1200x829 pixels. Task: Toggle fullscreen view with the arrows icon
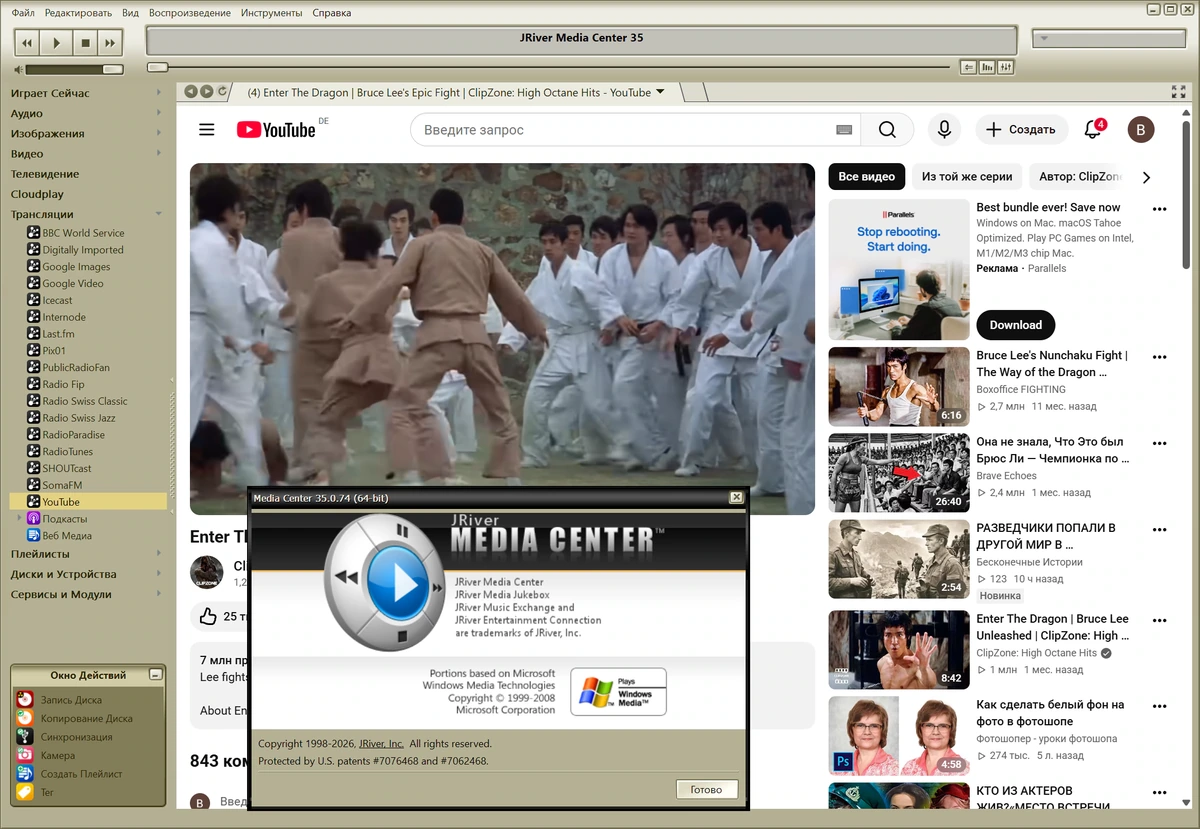tap(1178, 92)
